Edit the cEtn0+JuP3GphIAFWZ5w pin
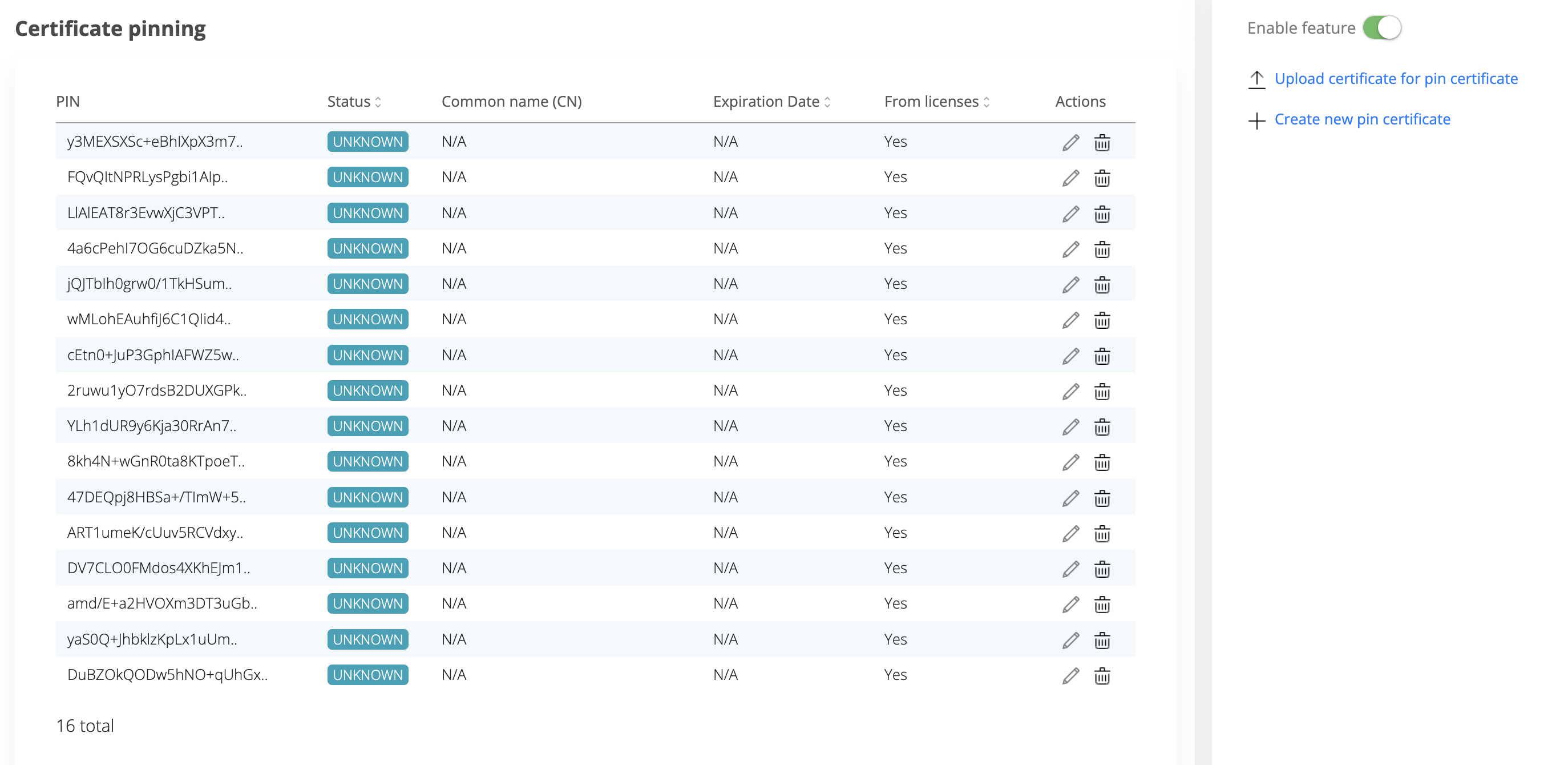Screen dimensions: 1568x765 click(x=1070, y=356)
